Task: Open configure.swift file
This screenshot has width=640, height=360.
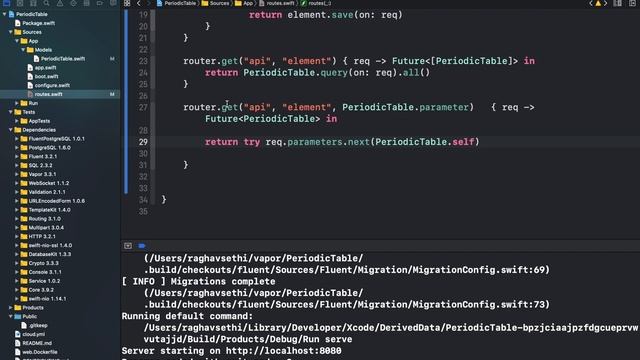Action: 52,85
